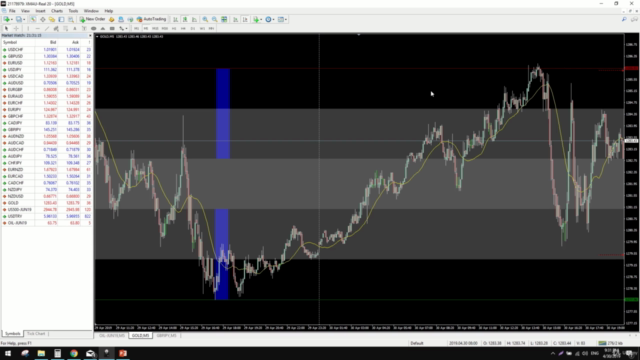The image size is (640, 360).
Task: Open the Periods clock icon
Action: 268,19
